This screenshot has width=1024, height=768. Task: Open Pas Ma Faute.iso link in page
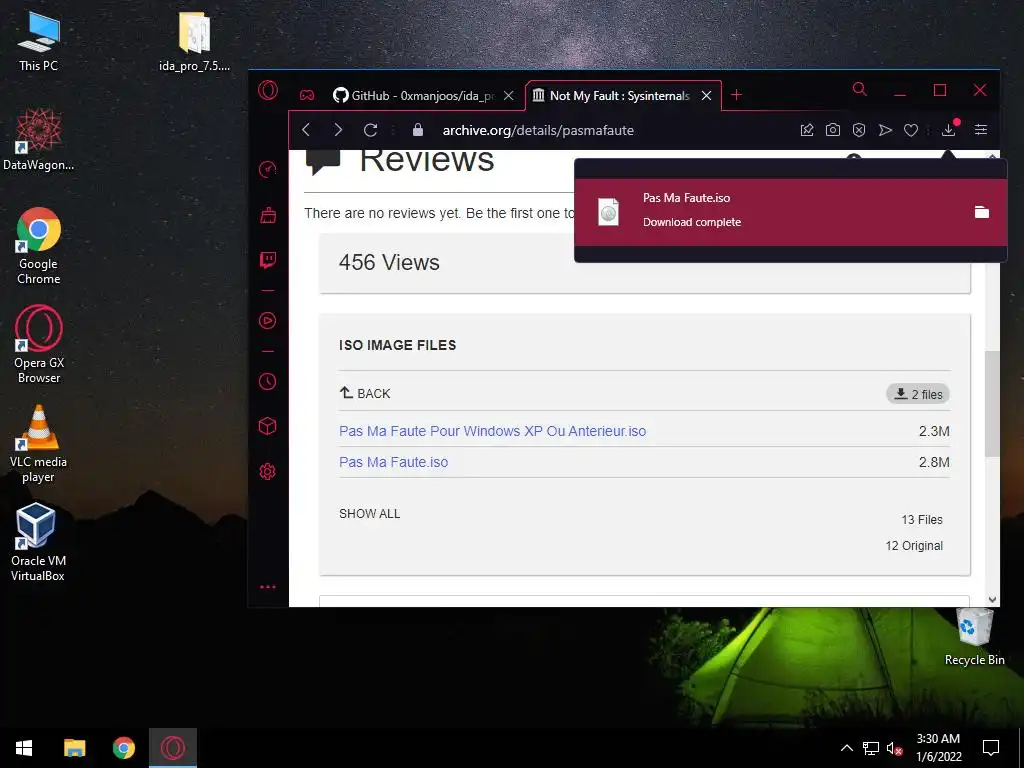pos(393,462)
